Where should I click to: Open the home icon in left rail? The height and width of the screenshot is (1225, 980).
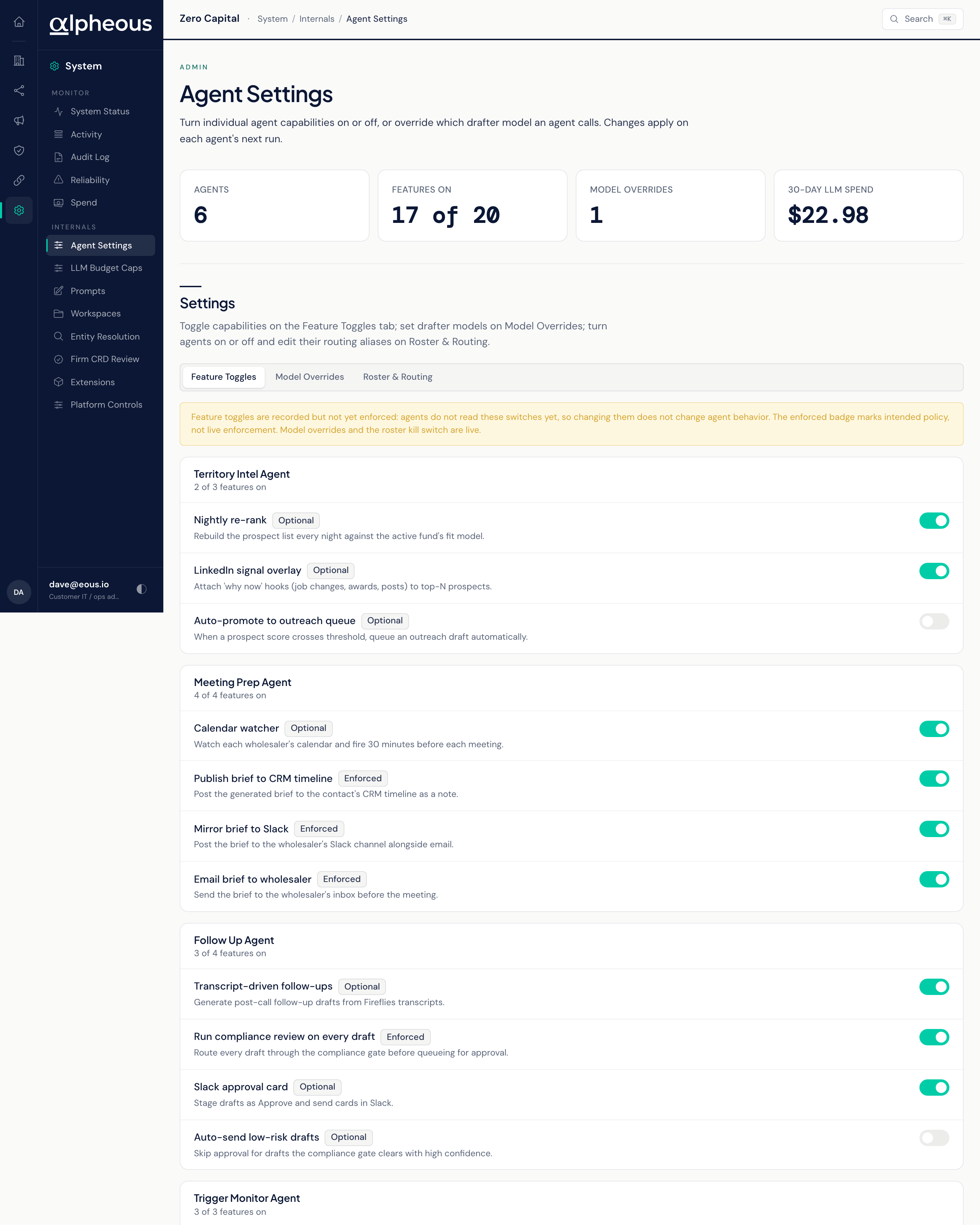(x=19, y=22)
